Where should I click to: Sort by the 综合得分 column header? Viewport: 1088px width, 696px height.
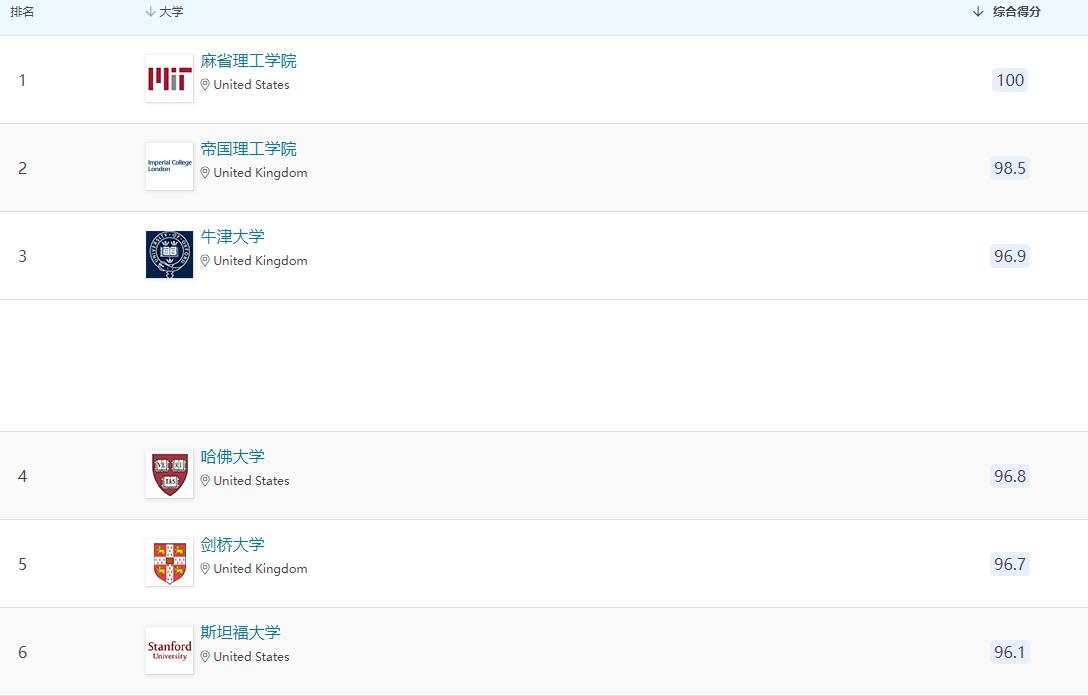click(x=1007, y=12)
